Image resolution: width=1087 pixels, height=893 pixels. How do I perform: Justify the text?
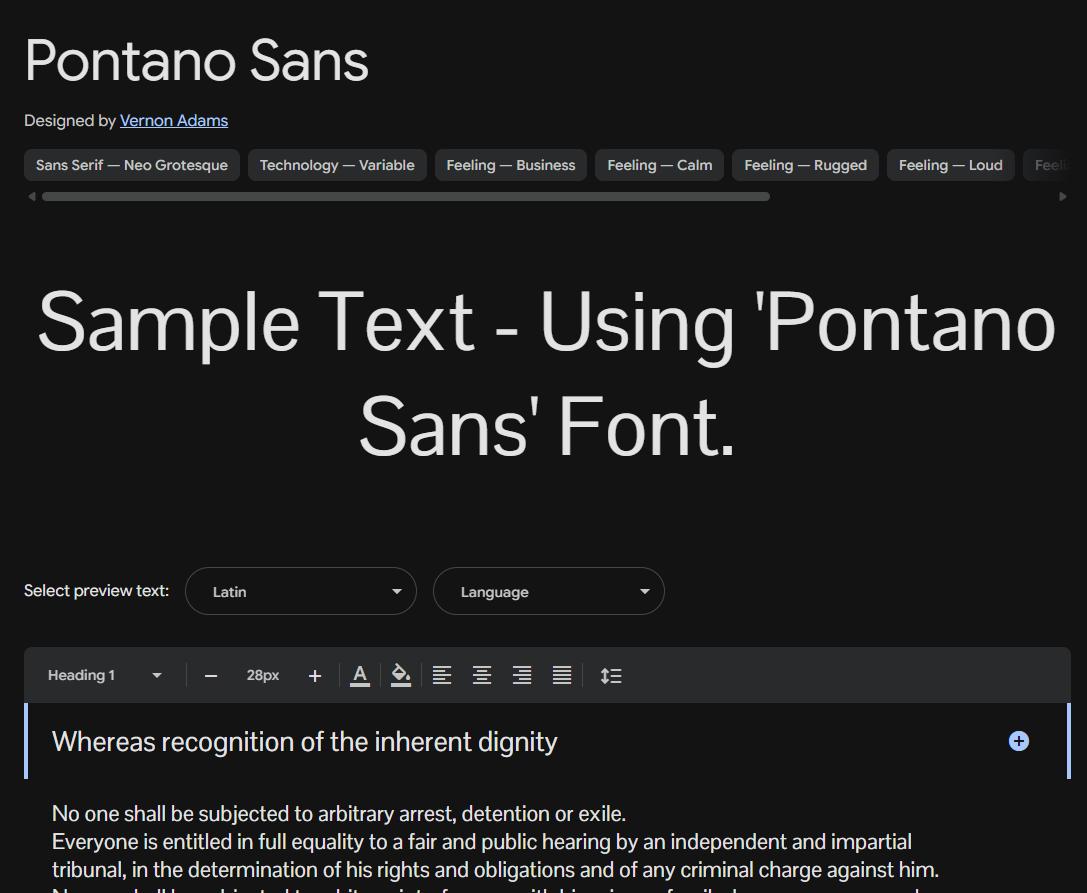(562, 675)
